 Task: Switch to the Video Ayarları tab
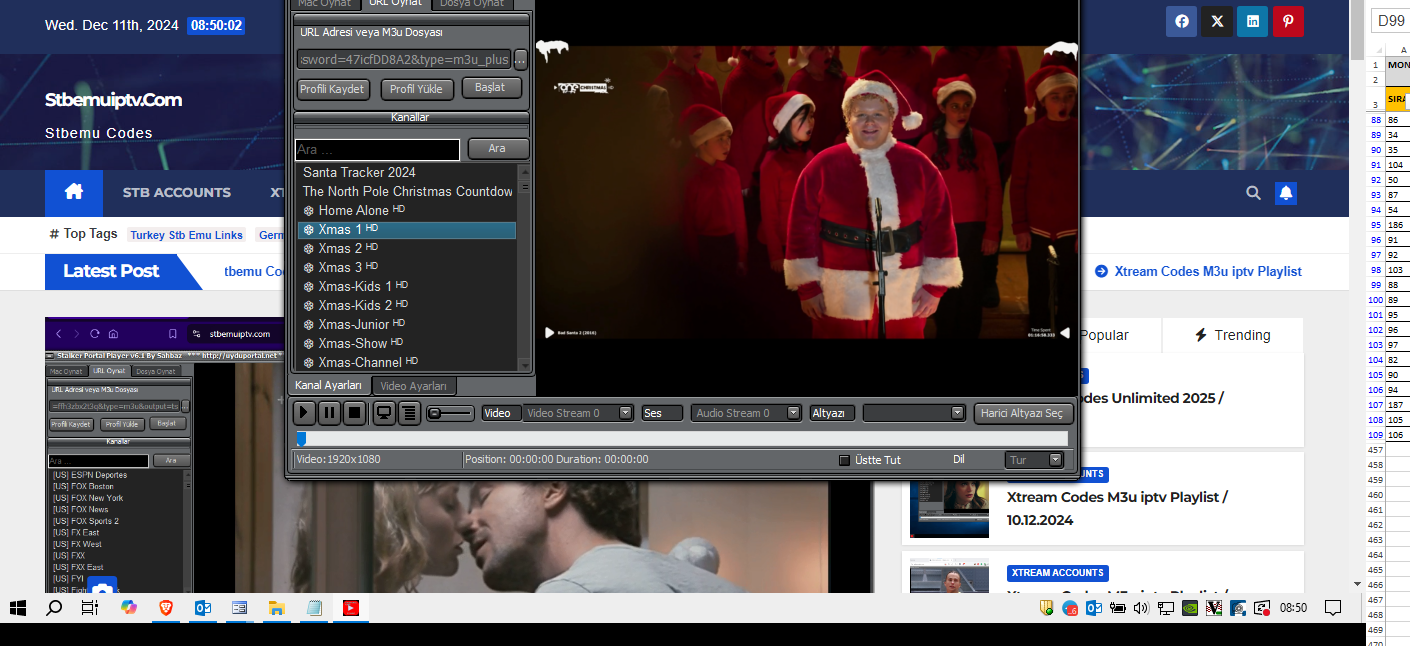(413, 386)
